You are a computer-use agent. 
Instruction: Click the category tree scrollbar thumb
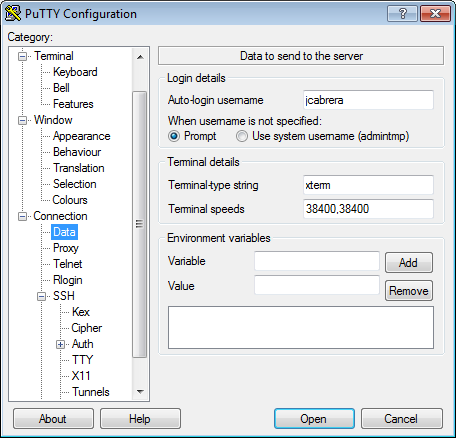click(x=140, y=224)
